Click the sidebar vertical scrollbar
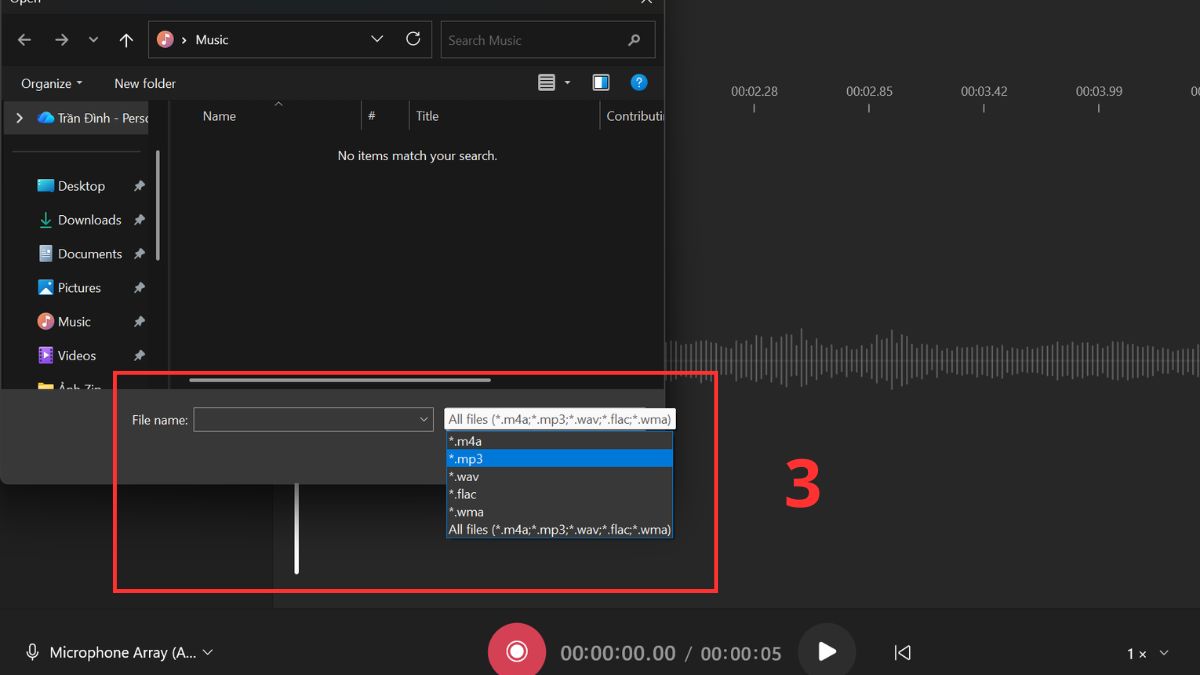The height and width of the screenshot is (675, 1200). pyautogui.click(x=158, y=205)
